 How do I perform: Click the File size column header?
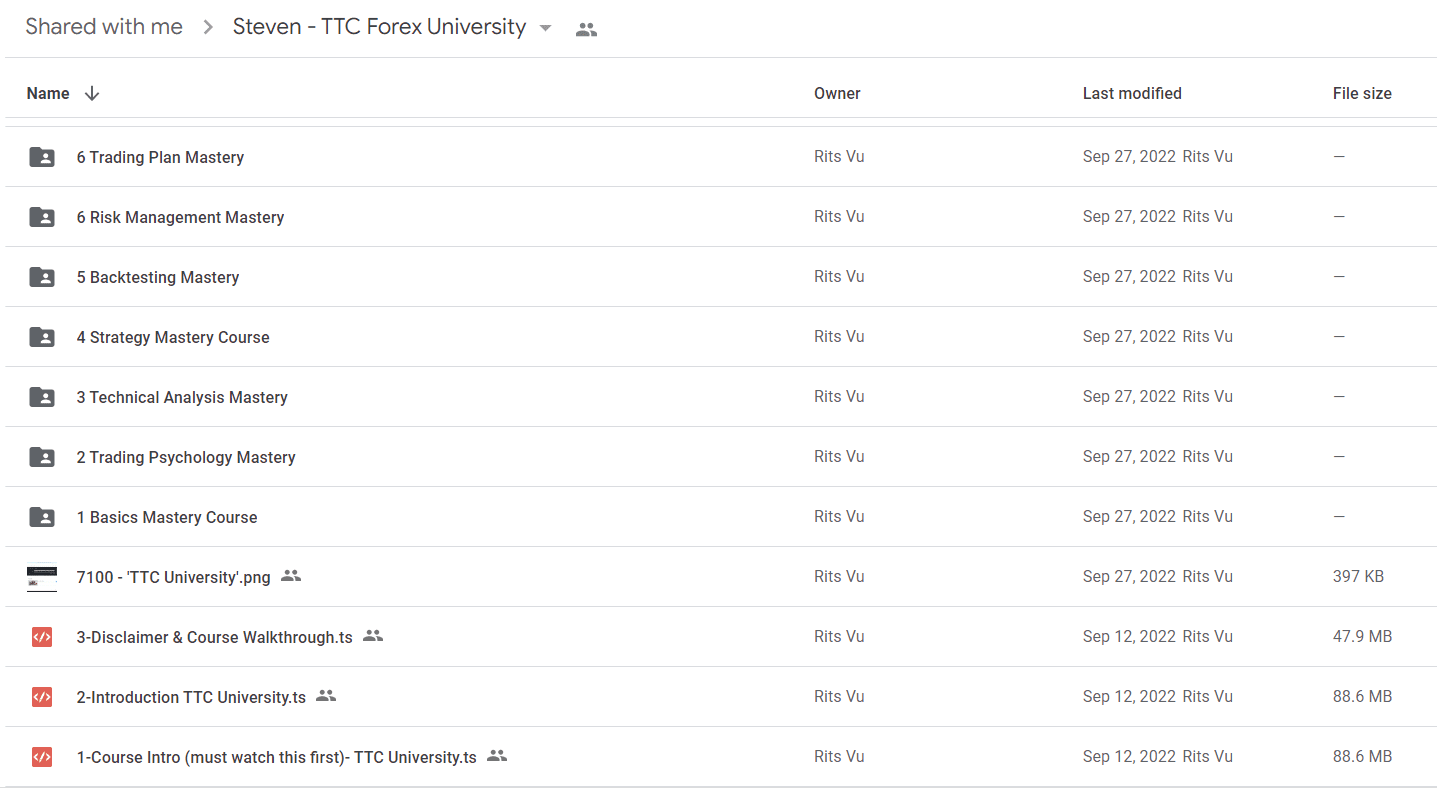point(1362,93)
